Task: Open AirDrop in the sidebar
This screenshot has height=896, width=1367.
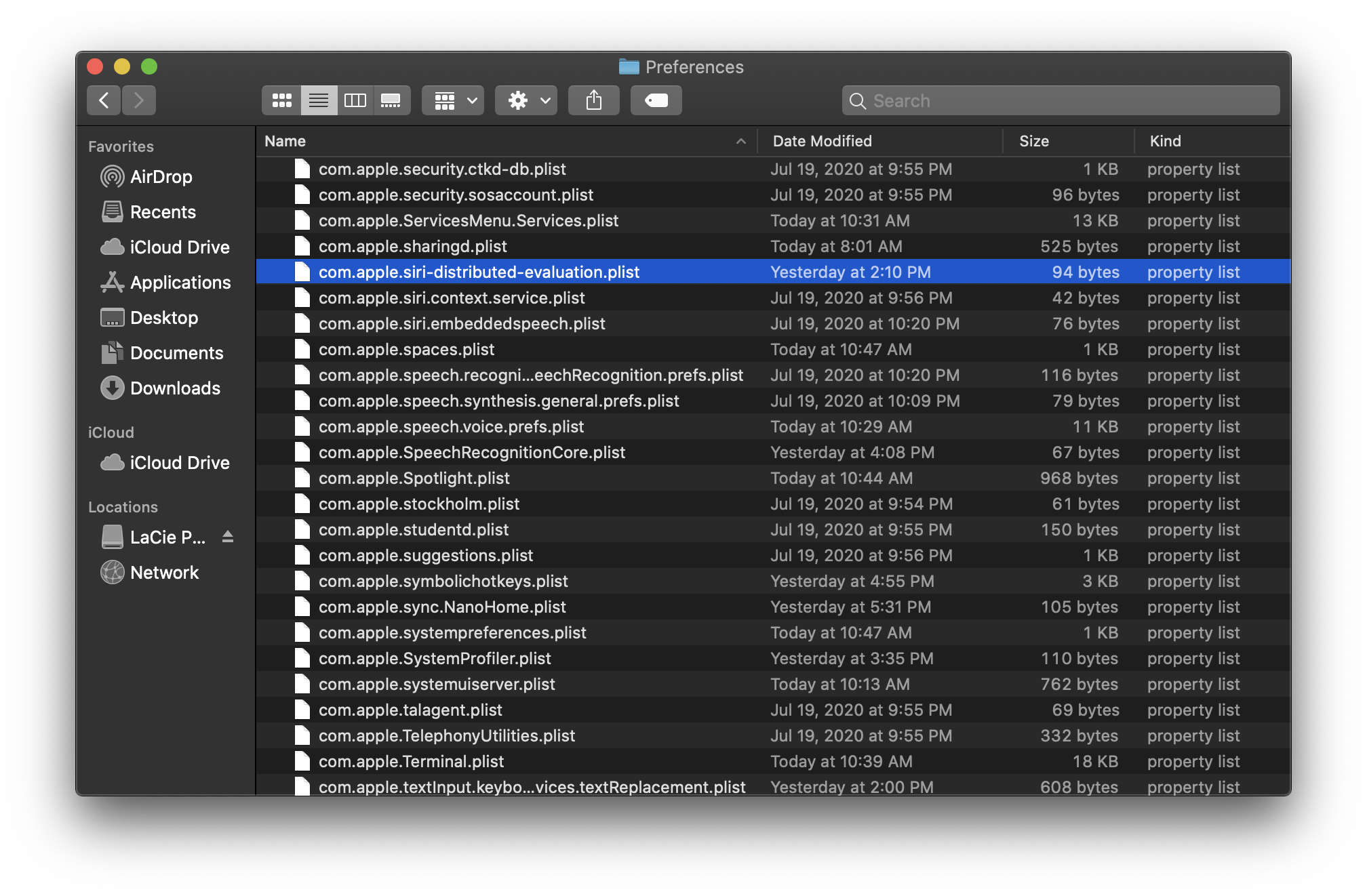Action: (161, 177)
